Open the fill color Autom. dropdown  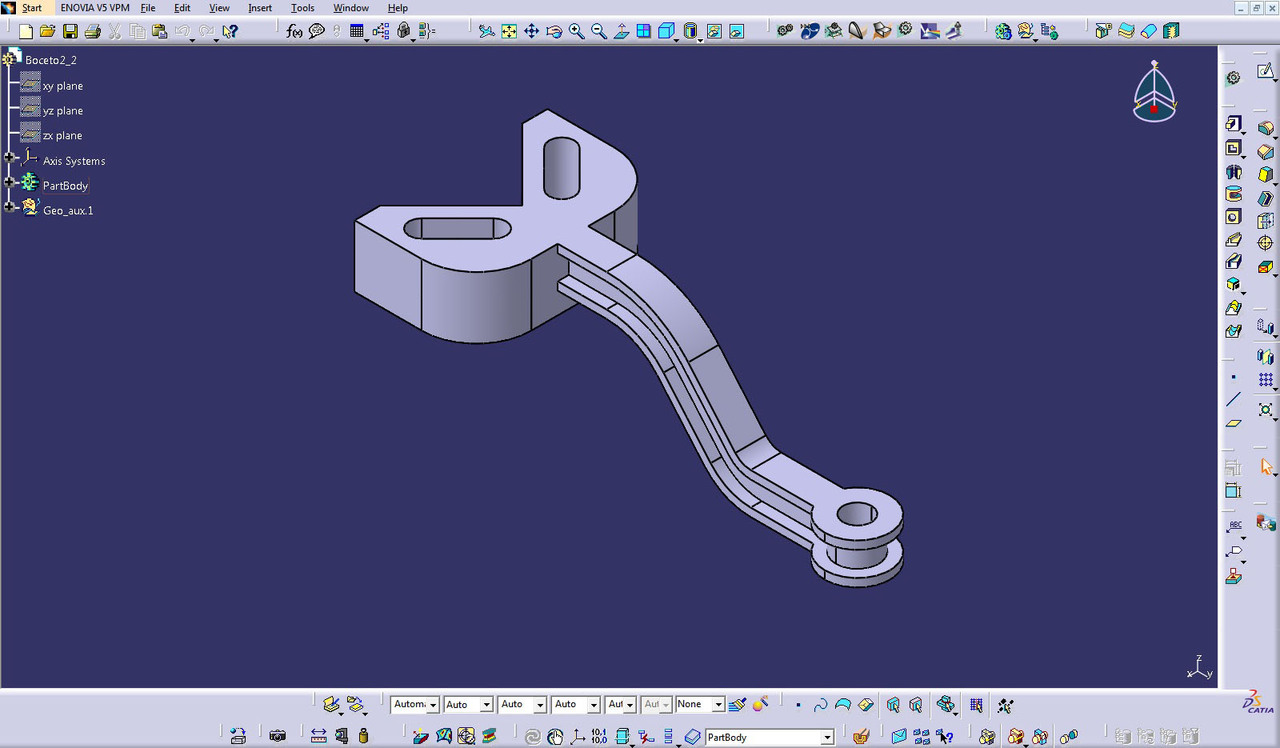[433, 705]
